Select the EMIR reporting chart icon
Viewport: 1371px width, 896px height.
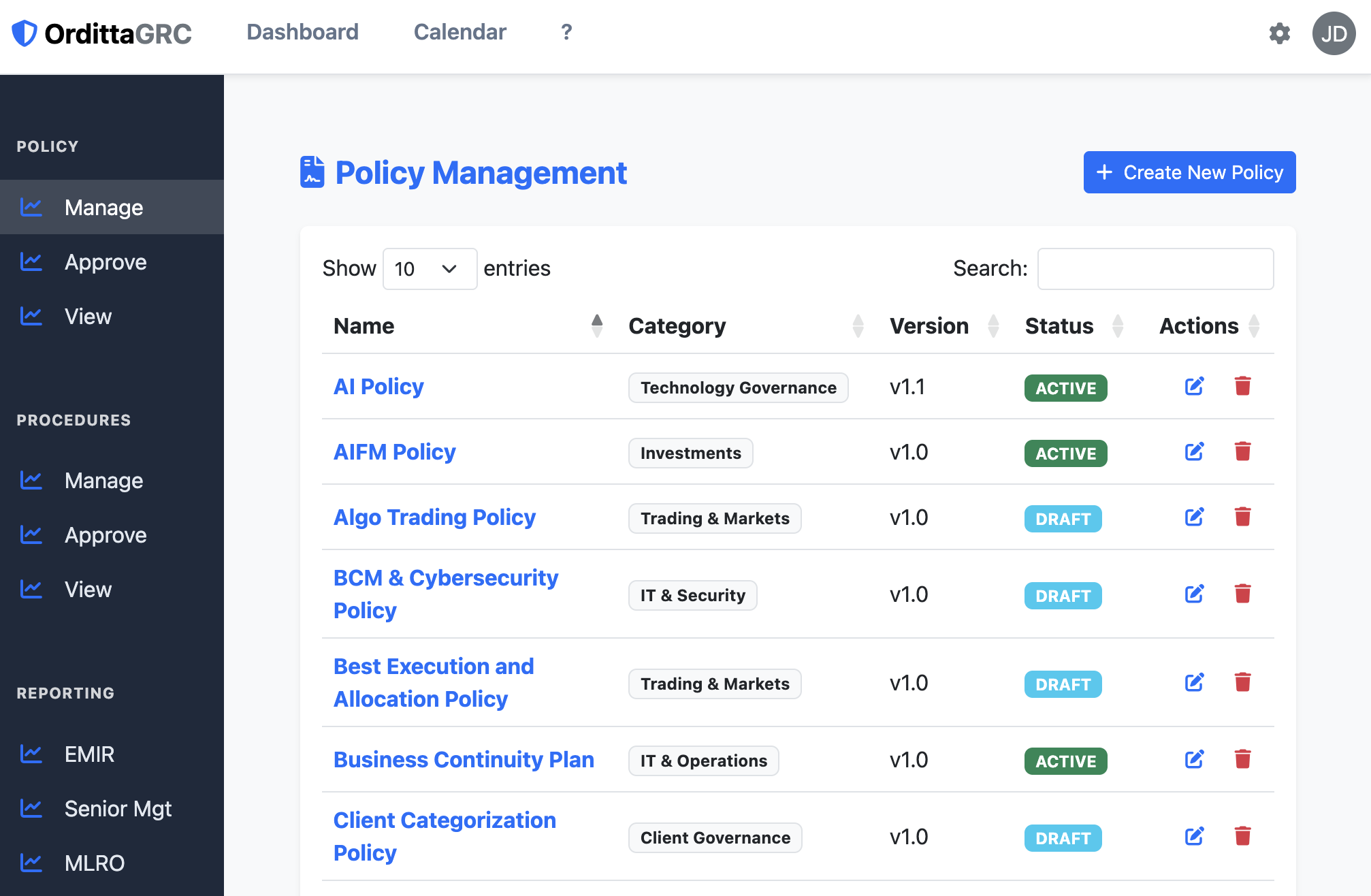pyautogui.click(x=31, y=754)
